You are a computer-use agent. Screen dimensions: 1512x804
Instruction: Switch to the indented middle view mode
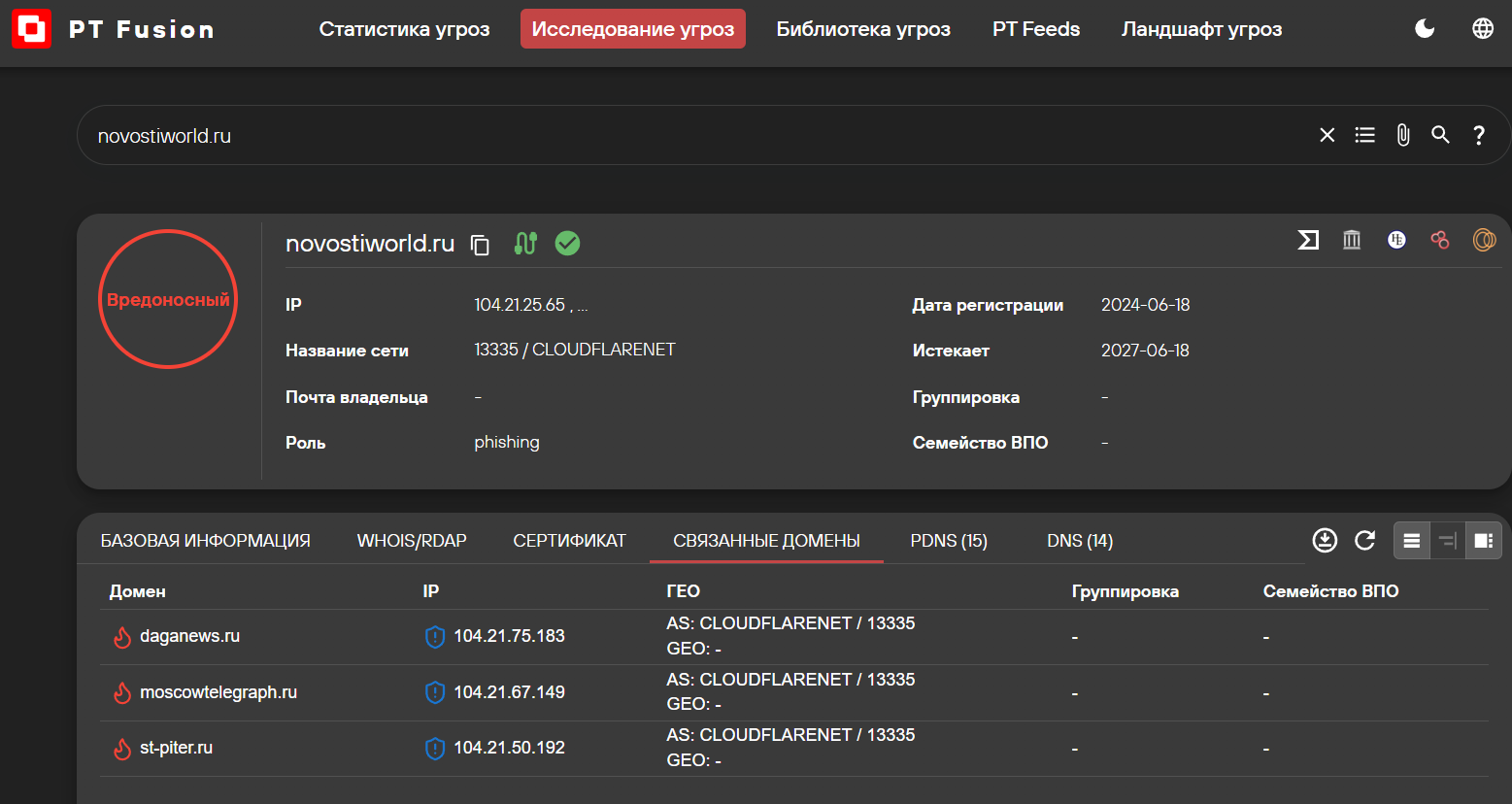tap(1448, 541)
